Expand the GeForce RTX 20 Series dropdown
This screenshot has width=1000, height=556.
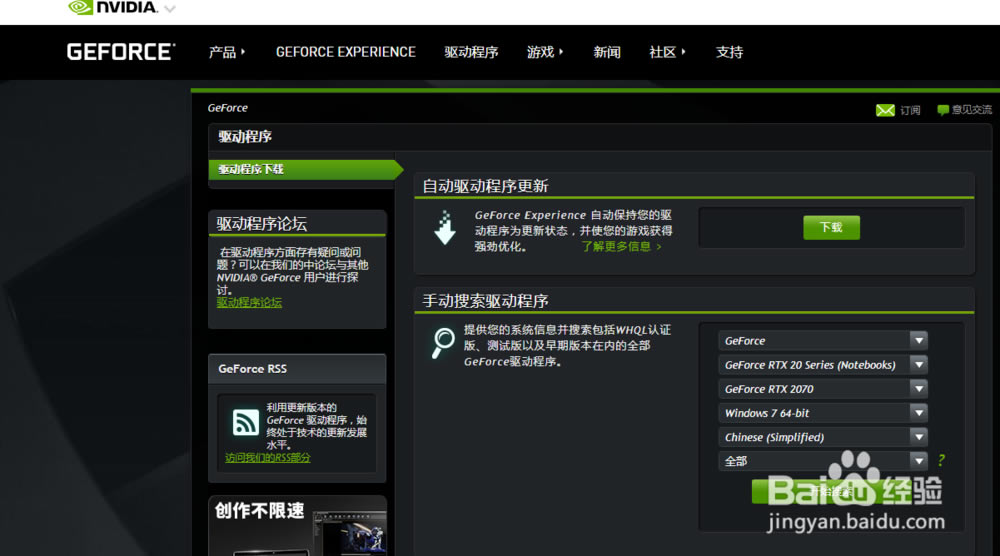[823, 365]
